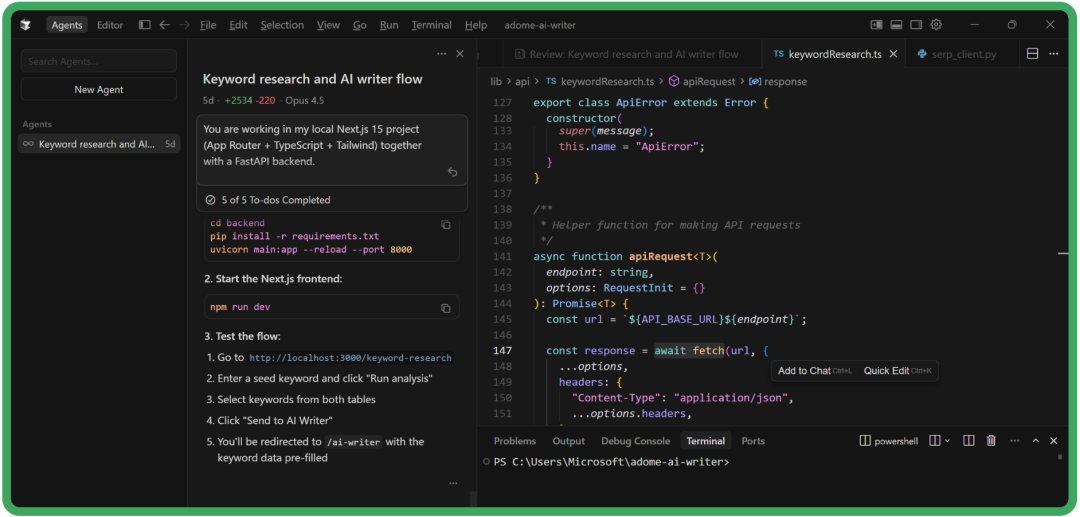Image resolution: width=1080 pixels, height=517 pixels.
Task: Copy the npm run dev command
Action: (446, 308)
